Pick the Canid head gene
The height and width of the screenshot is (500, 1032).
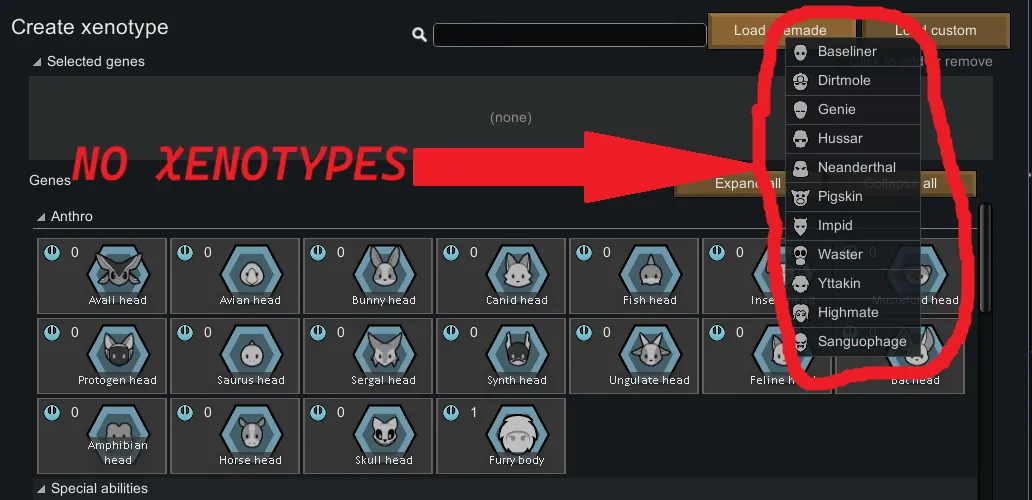pos(501,276)
